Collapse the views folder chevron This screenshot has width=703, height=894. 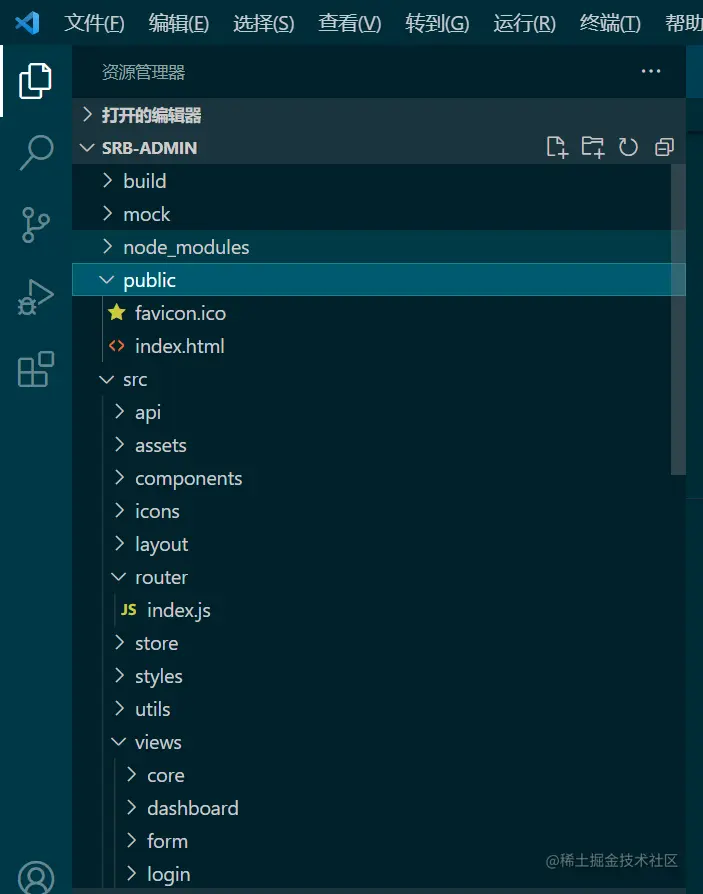click(x=119, y=742)
